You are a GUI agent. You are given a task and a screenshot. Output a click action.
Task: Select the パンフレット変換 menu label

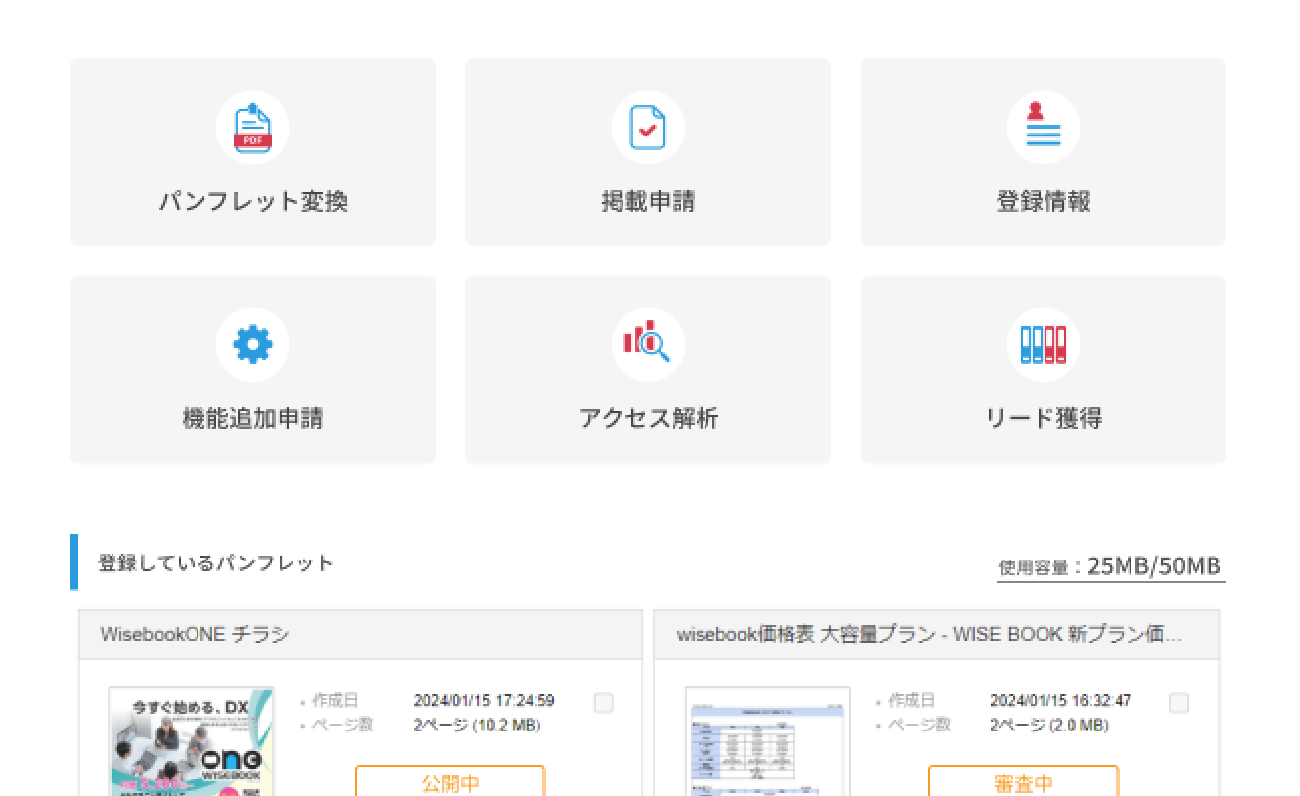(253, 201)
